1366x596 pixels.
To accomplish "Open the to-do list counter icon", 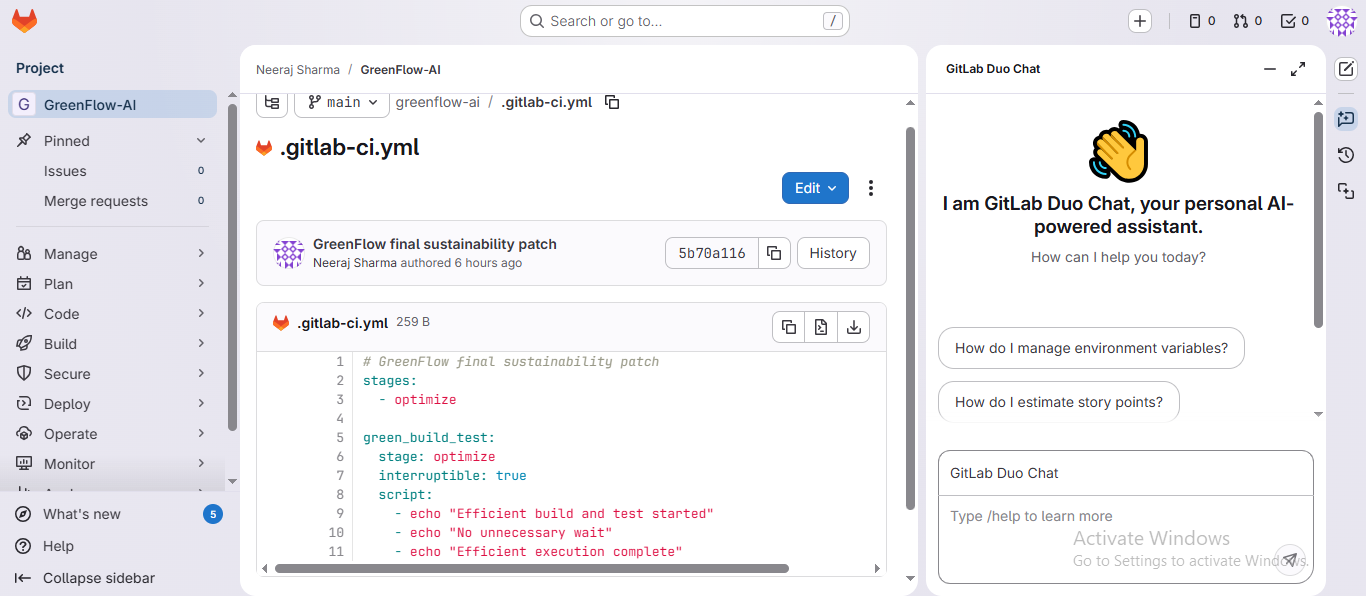I will pos(1295,21).
